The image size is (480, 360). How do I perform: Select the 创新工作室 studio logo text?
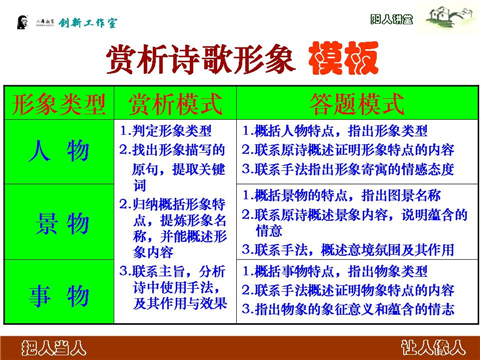pos(88,23)
